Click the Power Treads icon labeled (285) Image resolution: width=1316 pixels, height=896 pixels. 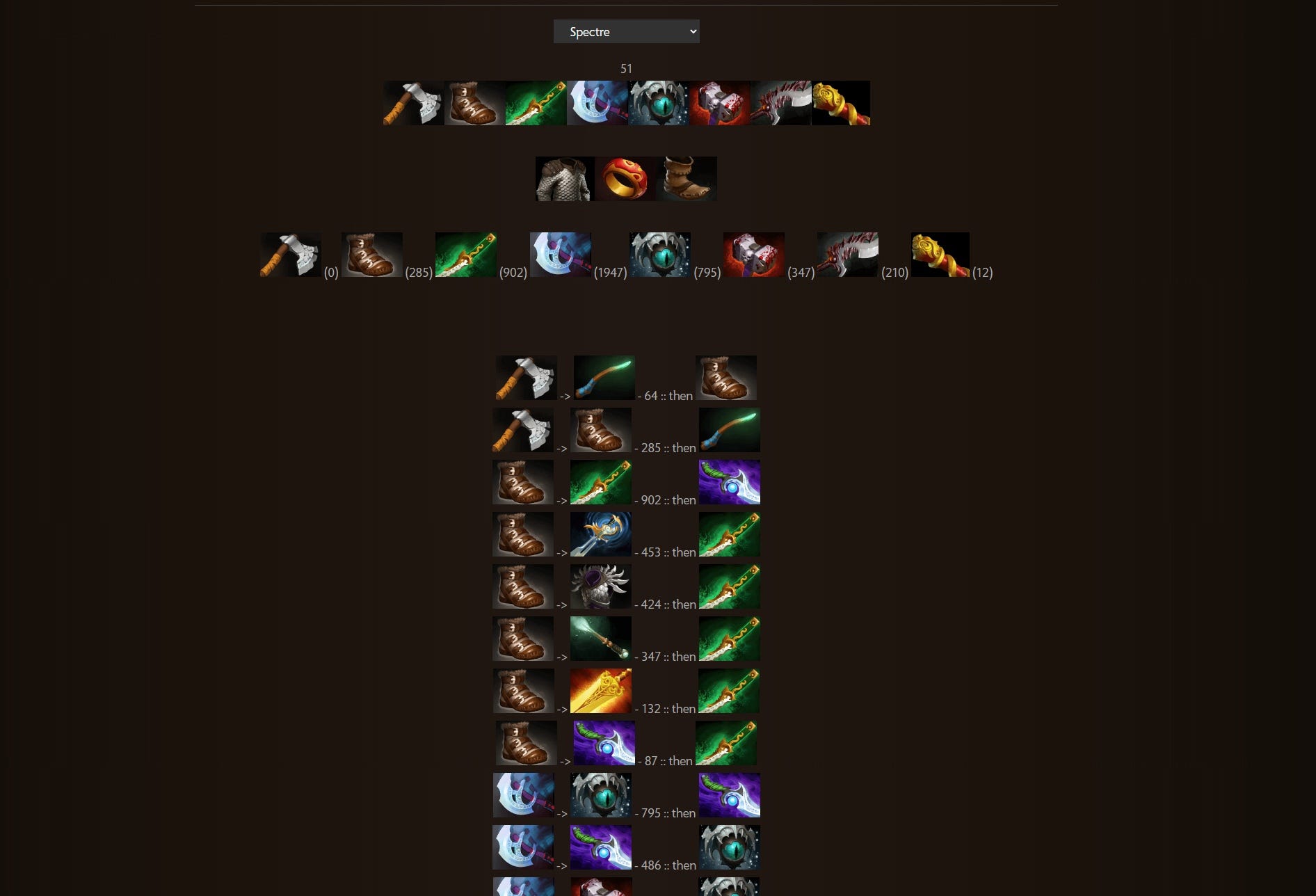click(x=372, y=255)
